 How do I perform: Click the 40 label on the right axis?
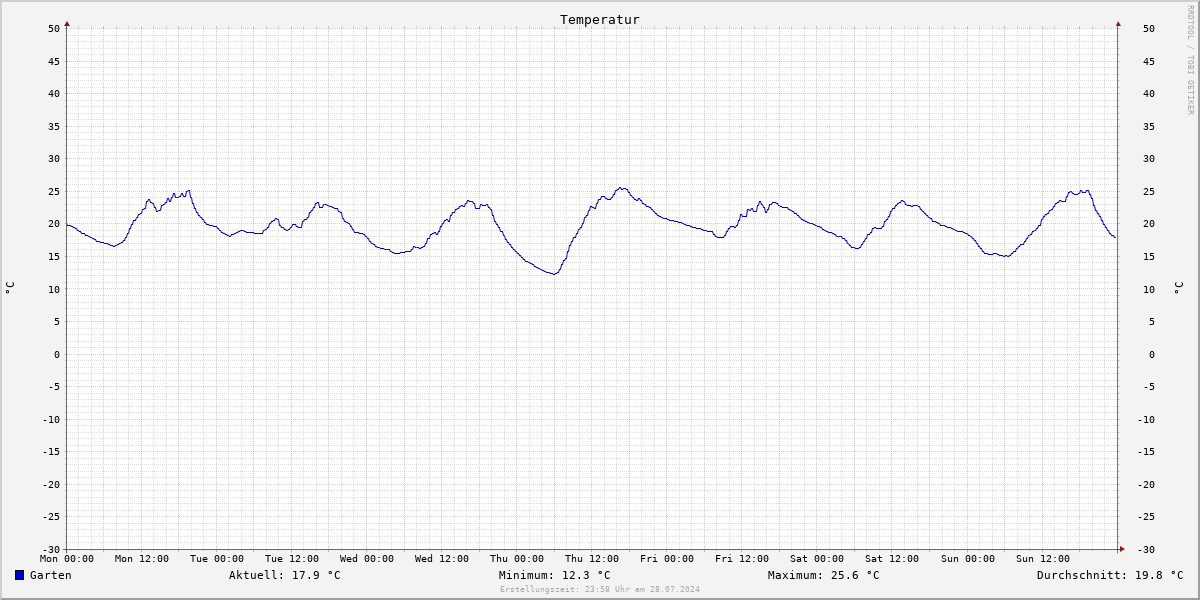coord(1149,93)
